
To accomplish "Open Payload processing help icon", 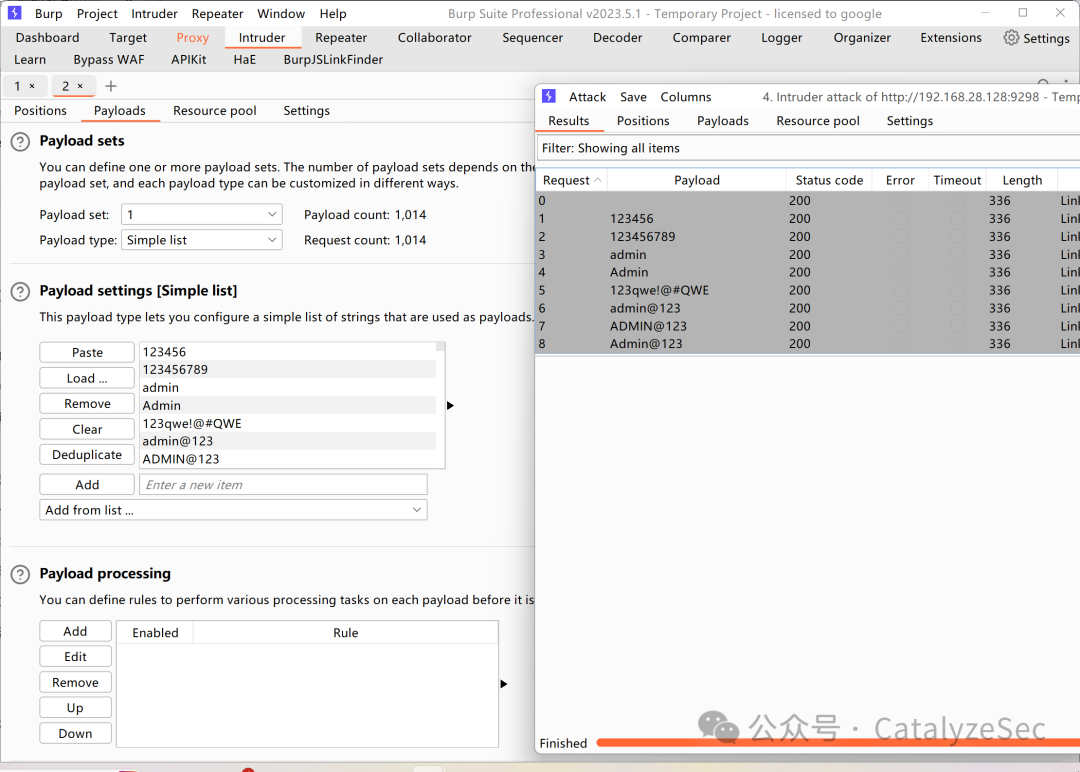I will (21, 574).
